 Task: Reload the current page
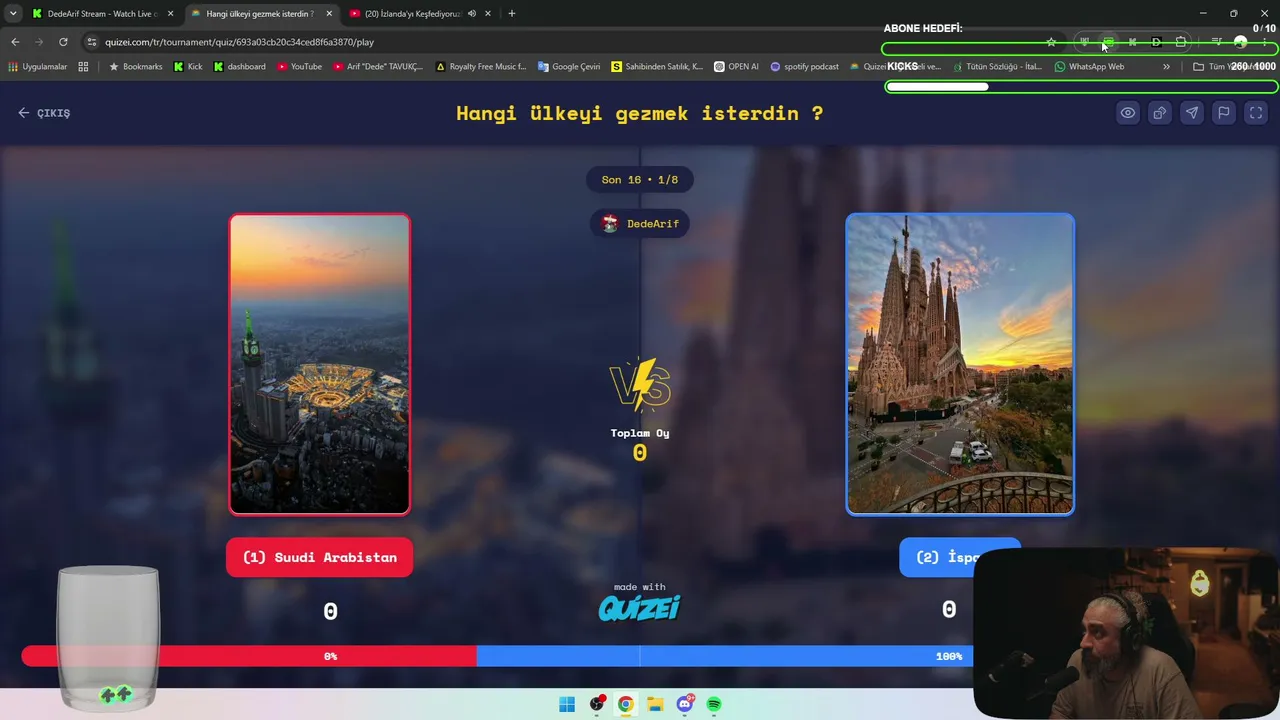63,42
